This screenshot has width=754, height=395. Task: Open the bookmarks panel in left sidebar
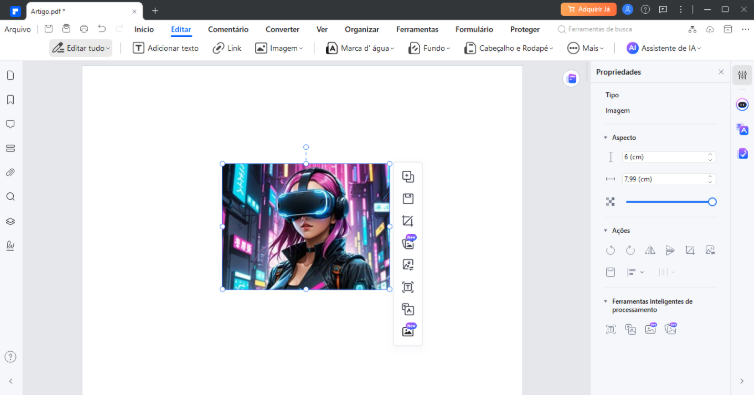10,100
